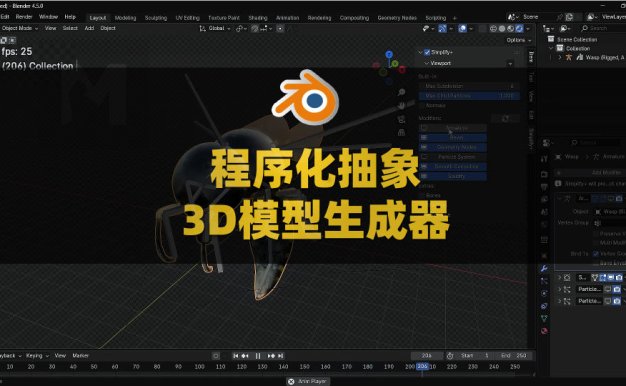Collapse the Viewport subpanel
Image resolution: width=626 pixels, height=386 pixels.
pyautogui.click(x=427, y=63)
